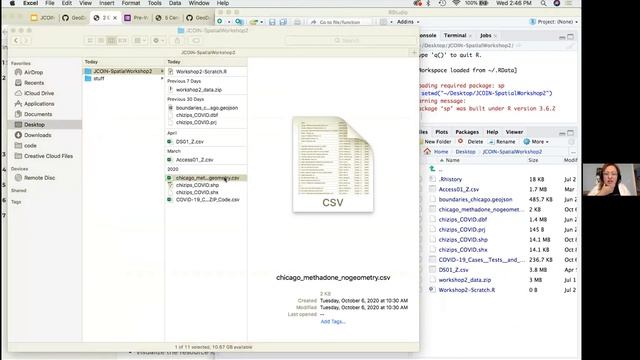Open Wi-Fi menu in menu bar

click(x=456, y=3)
